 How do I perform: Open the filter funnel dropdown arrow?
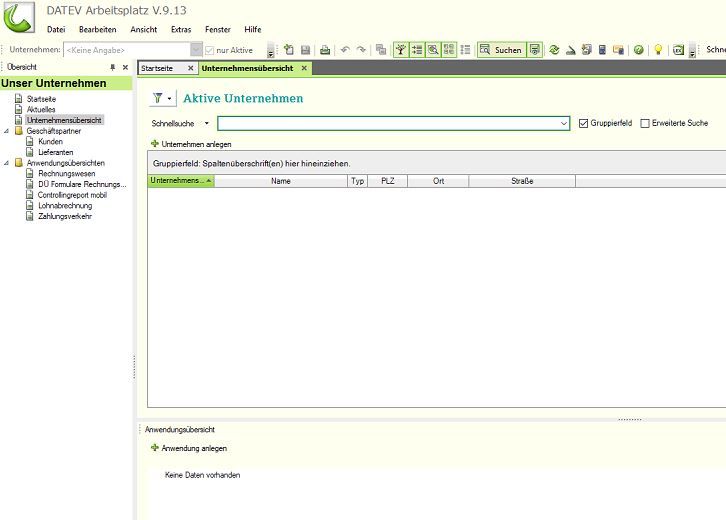click(169, 98)
